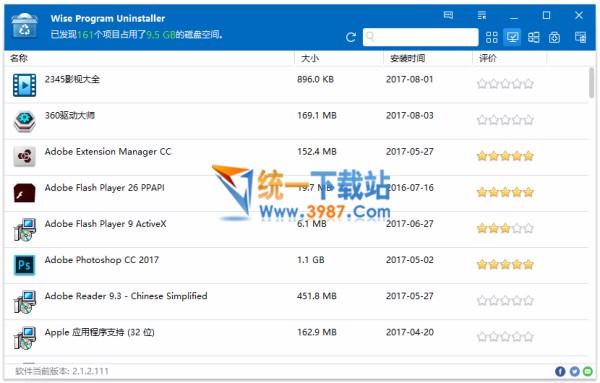Rate 360驱动大师 using its star rating

coord(505,120)
